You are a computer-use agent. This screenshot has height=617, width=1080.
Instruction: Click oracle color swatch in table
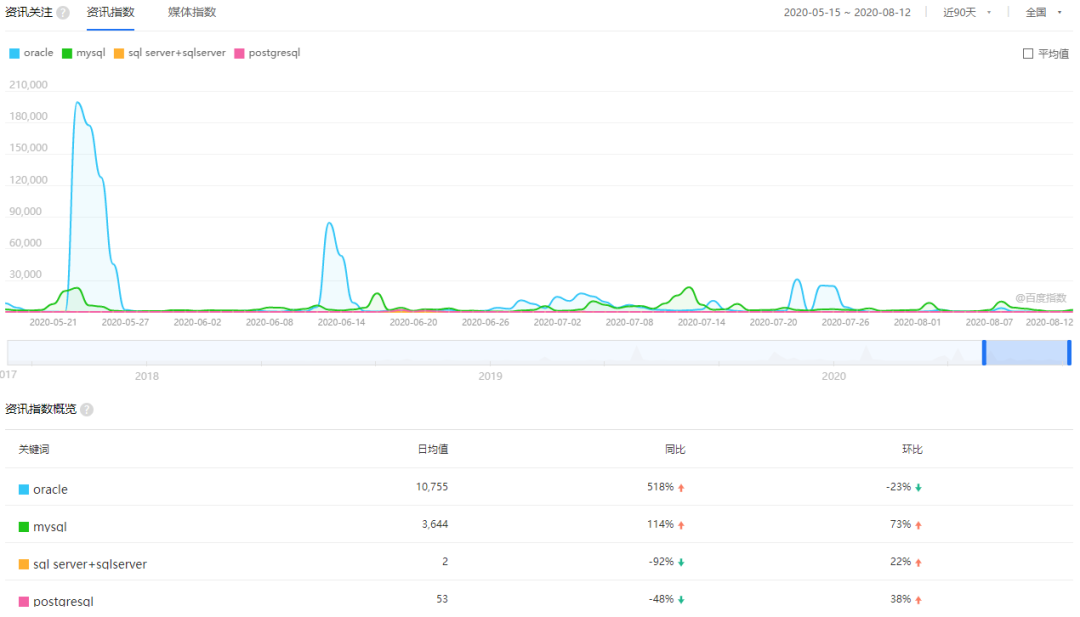coord(23,490)
